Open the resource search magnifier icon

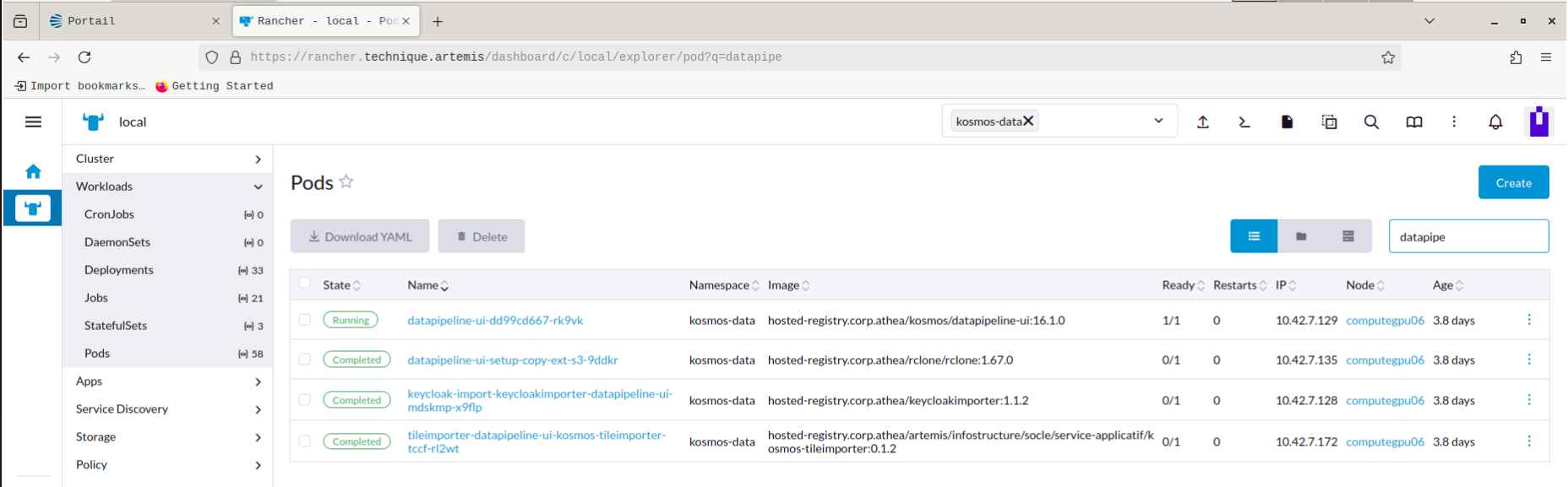[1371, 122]
